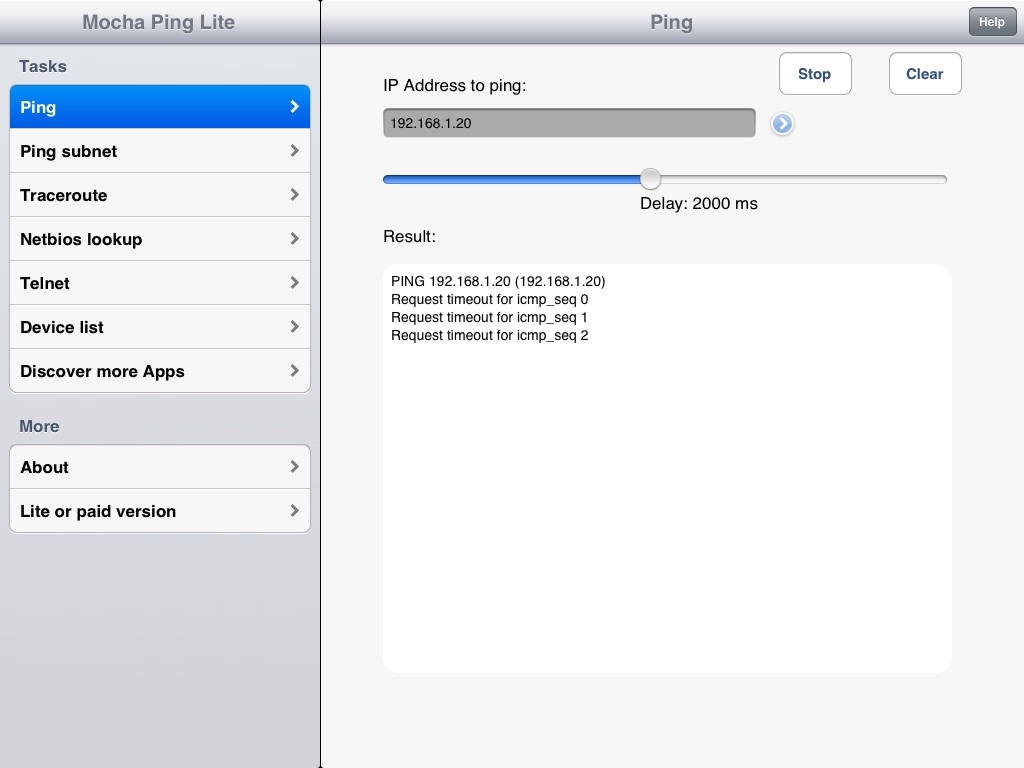This screenshot has height=768, width=1024.
Task: Click chevron on Lite or paid version row
Action: click(295, 511)
